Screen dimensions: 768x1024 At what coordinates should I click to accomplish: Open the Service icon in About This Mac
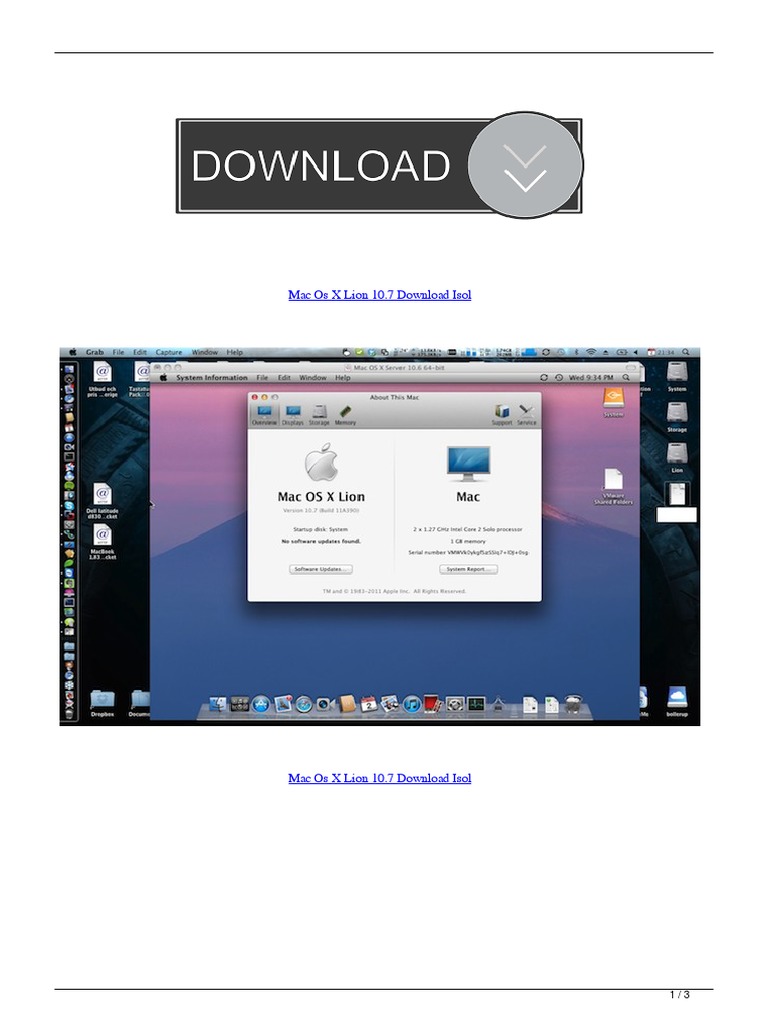pyautogui.click(x=526, y=415)
